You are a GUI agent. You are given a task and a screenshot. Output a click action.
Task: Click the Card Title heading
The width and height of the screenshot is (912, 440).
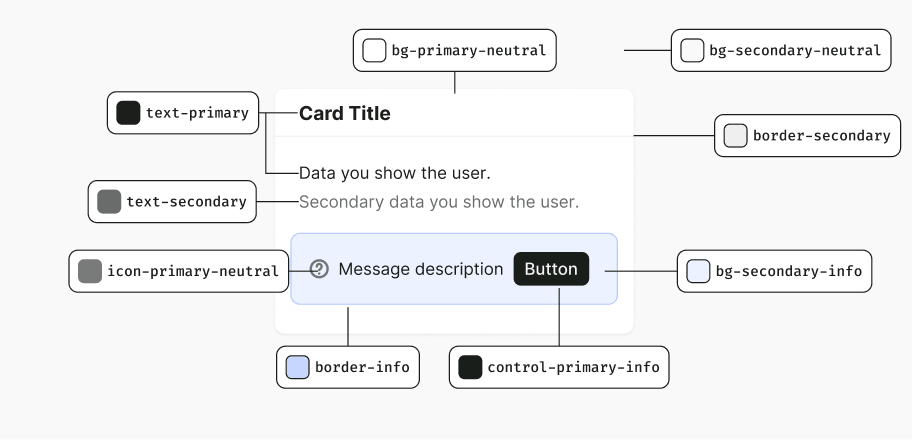click(x=344, y=113)
